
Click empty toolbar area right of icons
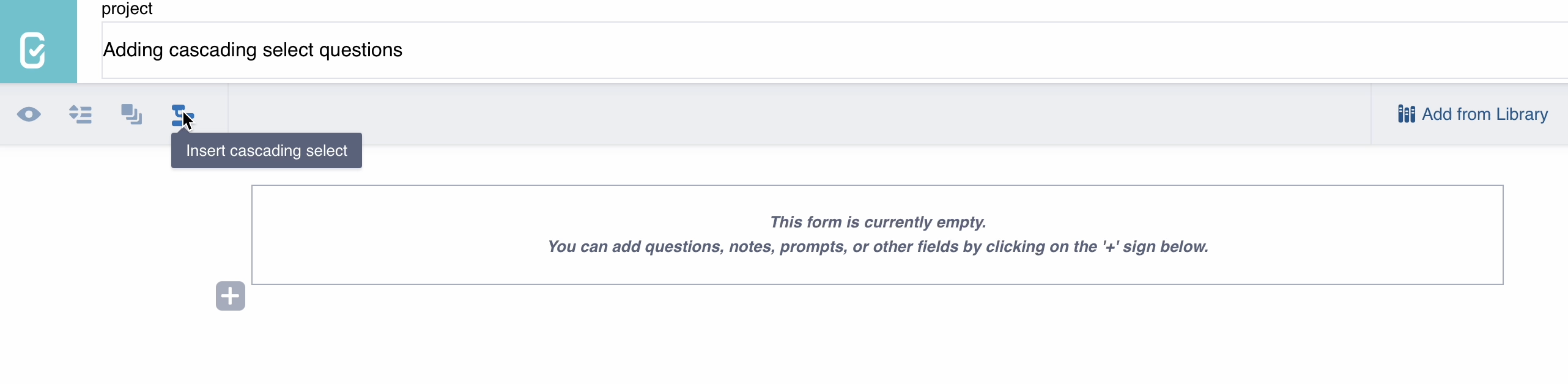point(795,114)
